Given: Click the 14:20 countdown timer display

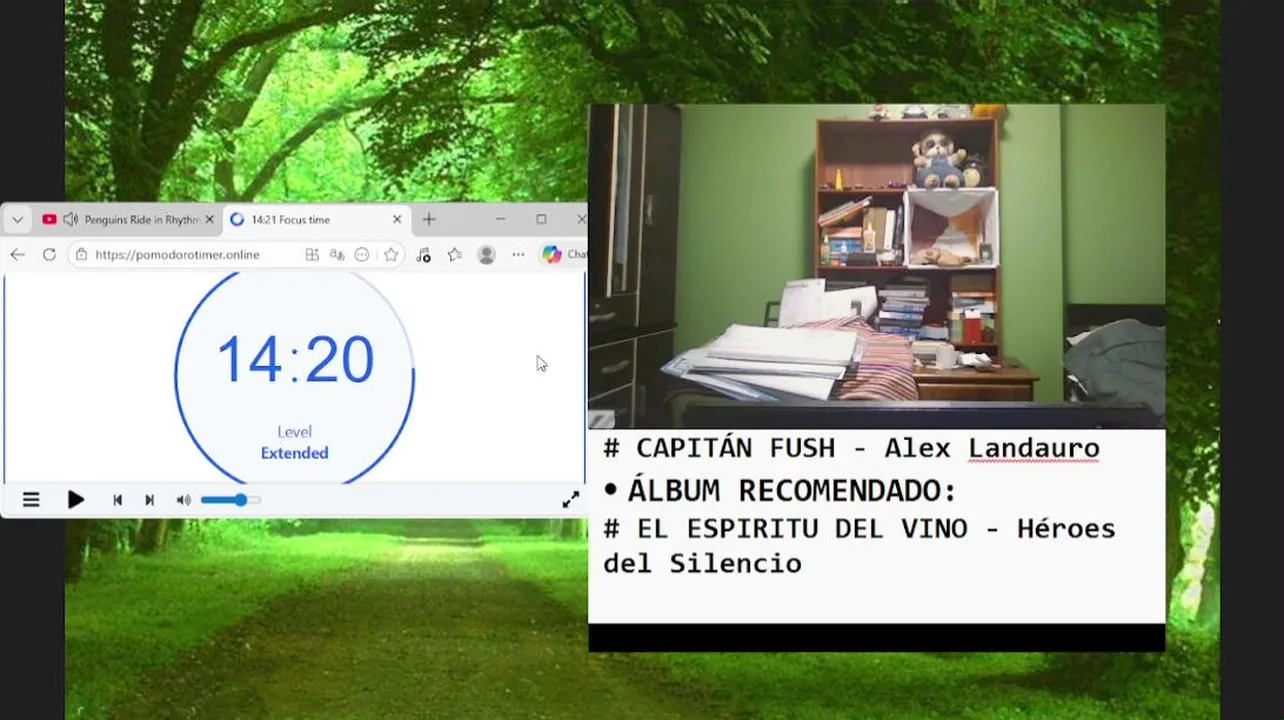Looking at the screenshot, I should point(295,360).
